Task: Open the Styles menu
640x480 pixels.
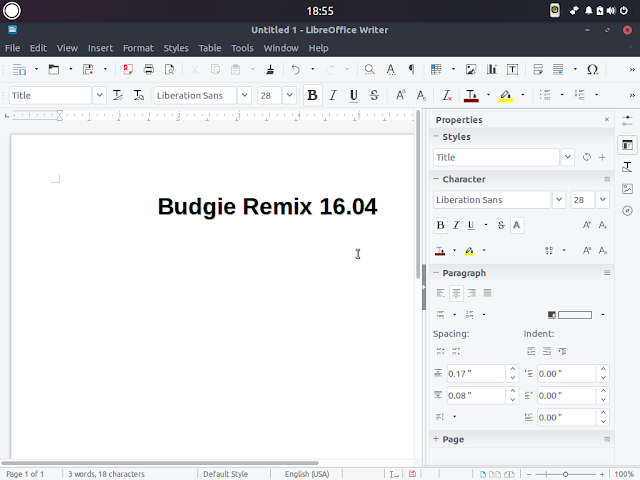Action: tap(176, 48)
